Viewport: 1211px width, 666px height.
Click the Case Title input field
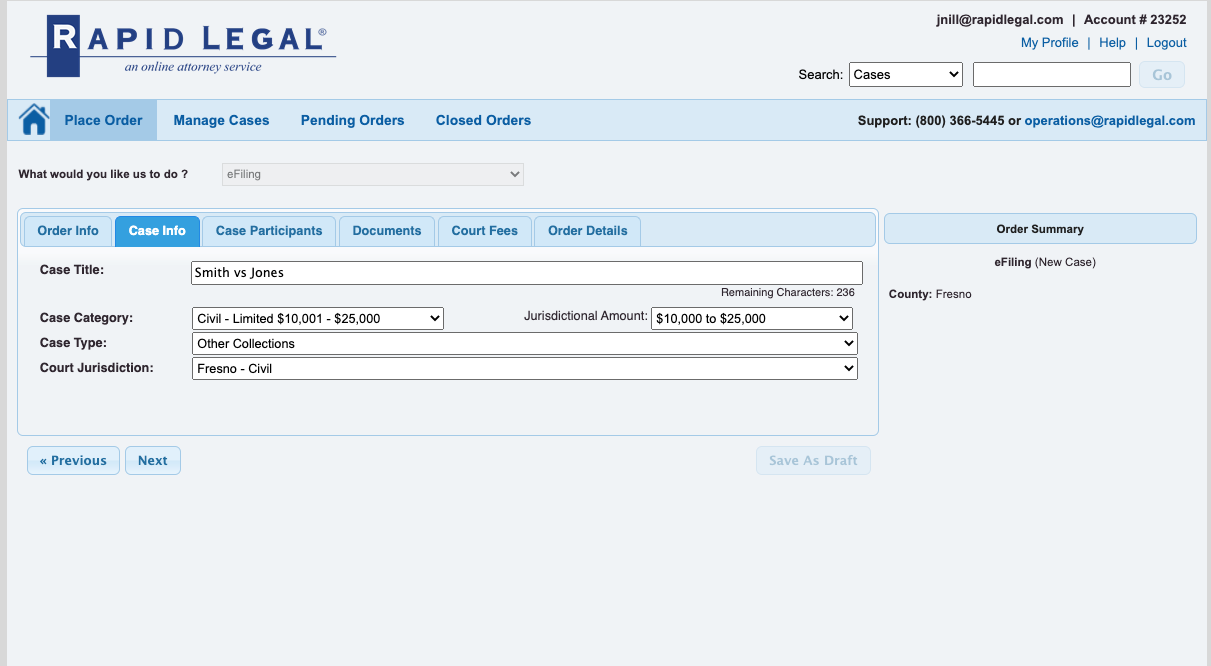point(527,273)
